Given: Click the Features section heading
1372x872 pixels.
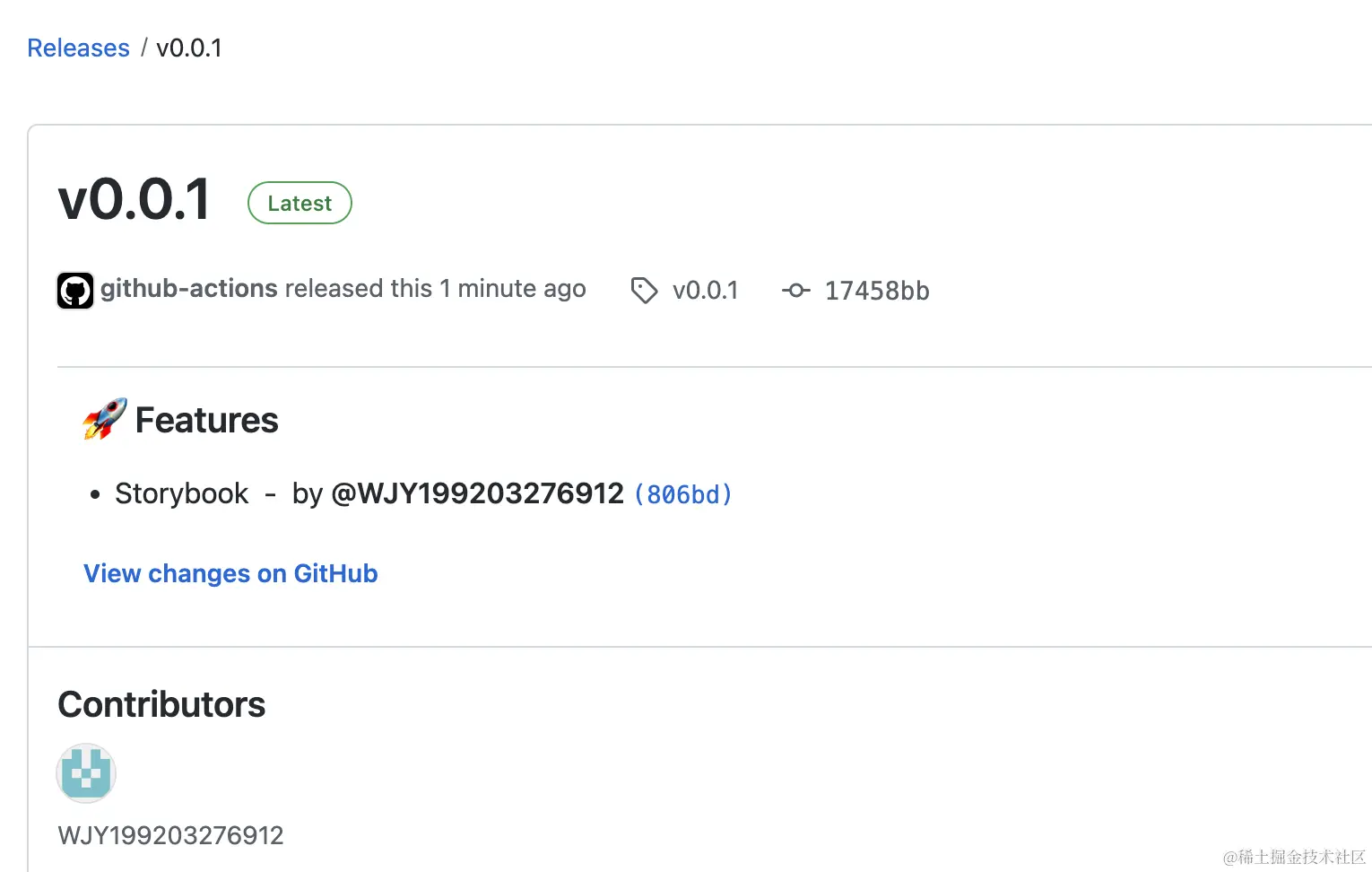Looking at the screenshot, I should pyautogui.click(x=206, y=420).
